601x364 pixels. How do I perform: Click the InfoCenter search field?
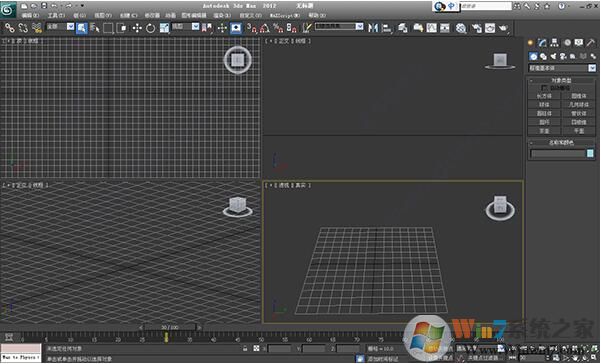click(486, 6)
